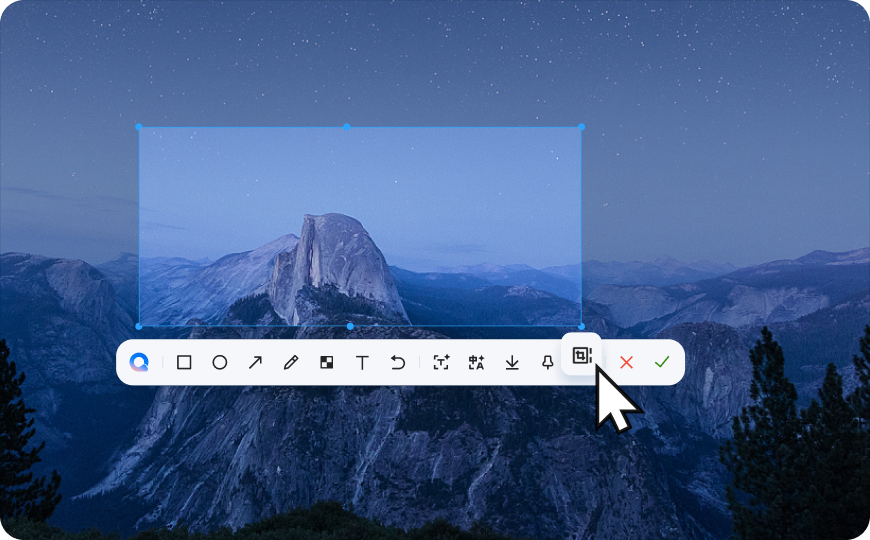The height and width of the screenshot is (540, 870).
Task: Pick the pencil freehand tool
Action: [291, 362]
